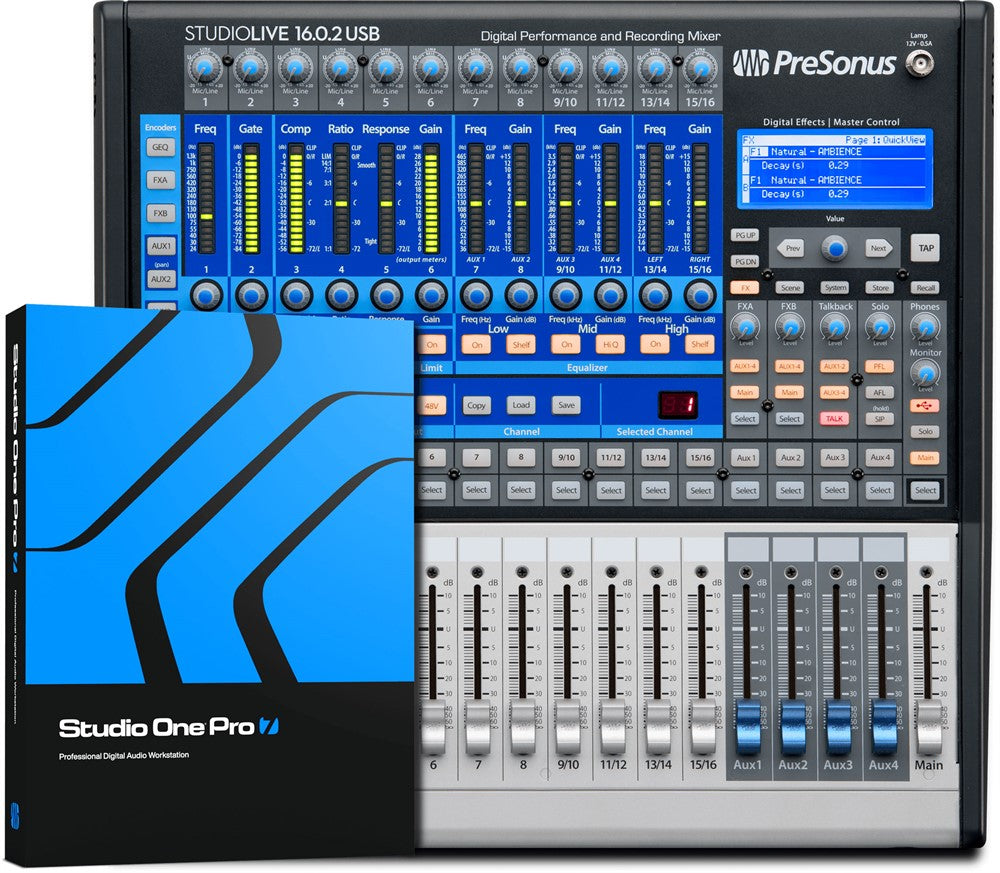Click the Select button under channel 7
This screenshot has height=873, width=1000.
[x=476, y=490]
